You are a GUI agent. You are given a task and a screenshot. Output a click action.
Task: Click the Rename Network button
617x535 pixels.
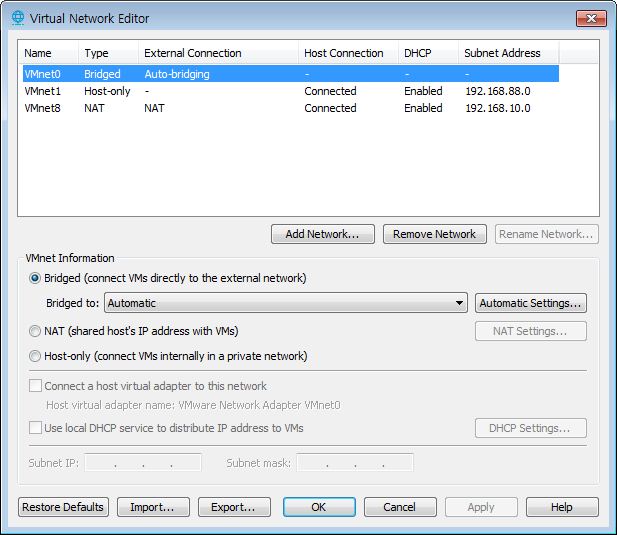(x=547, y=234)
